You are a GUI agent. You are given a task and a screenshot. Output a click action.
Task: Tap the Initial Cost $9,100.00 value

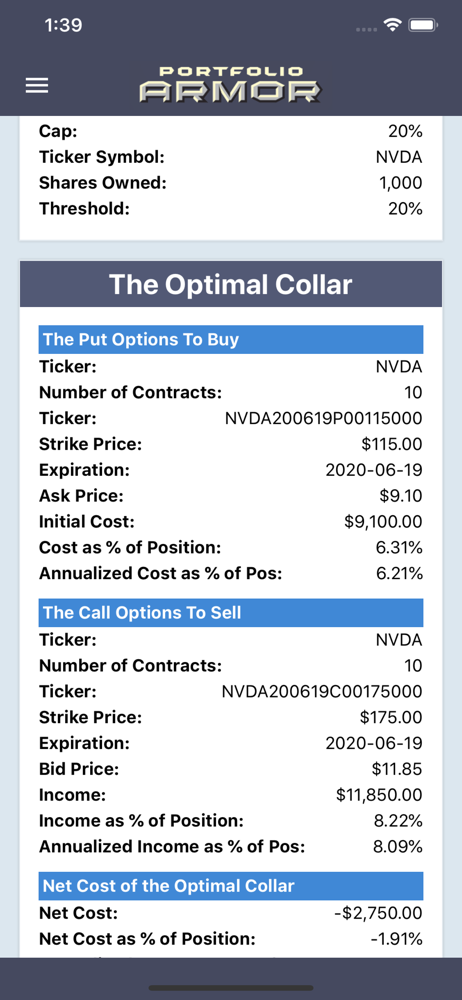pyautogui.click(x=384, y=522)
